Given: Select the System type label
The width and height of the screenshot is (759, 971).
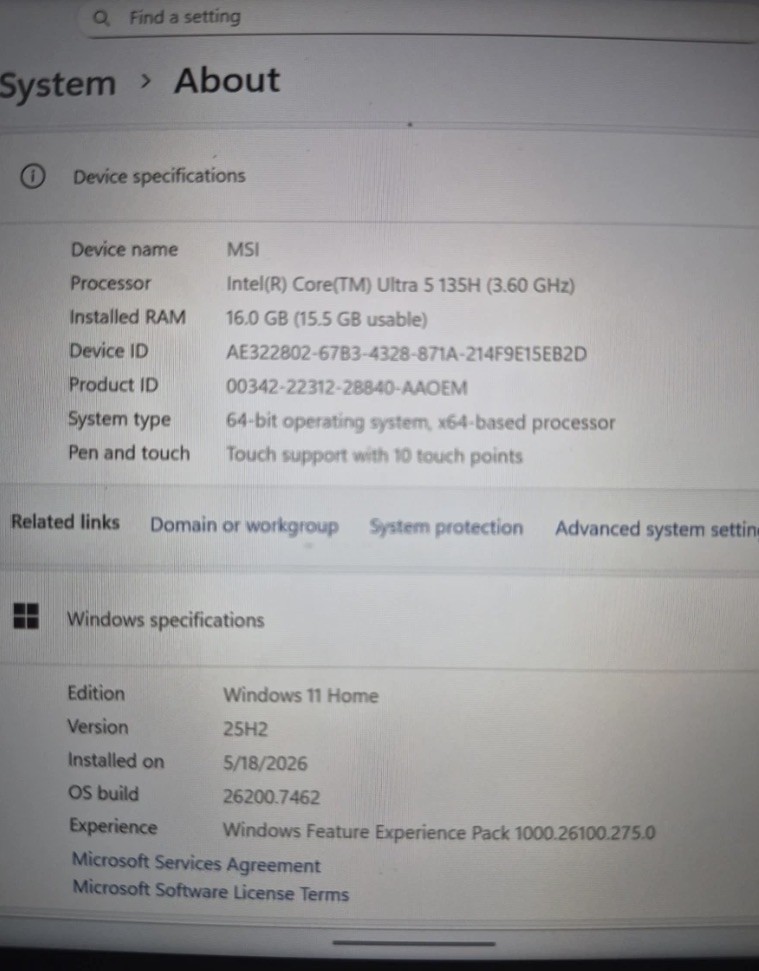Looking at the screenshot, I should [119, 420].
